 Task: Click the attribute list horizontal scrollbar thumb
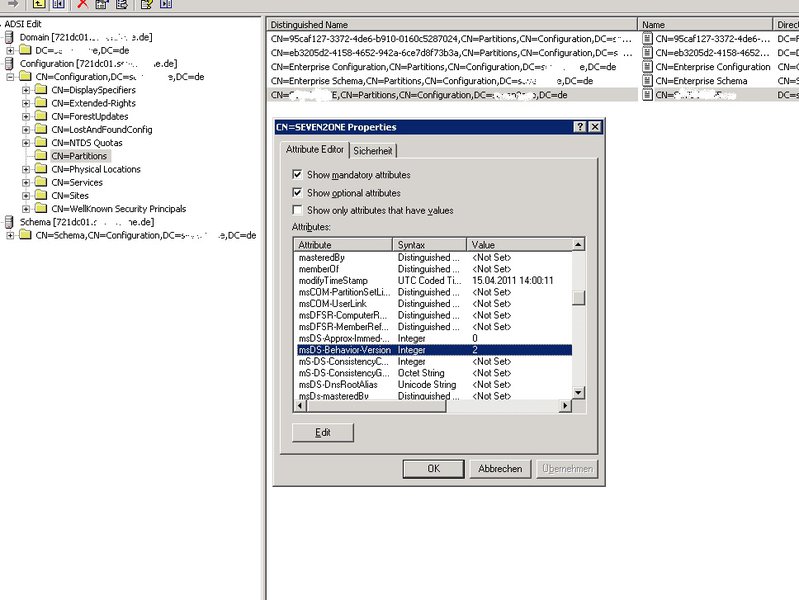(x=376, y=406)
